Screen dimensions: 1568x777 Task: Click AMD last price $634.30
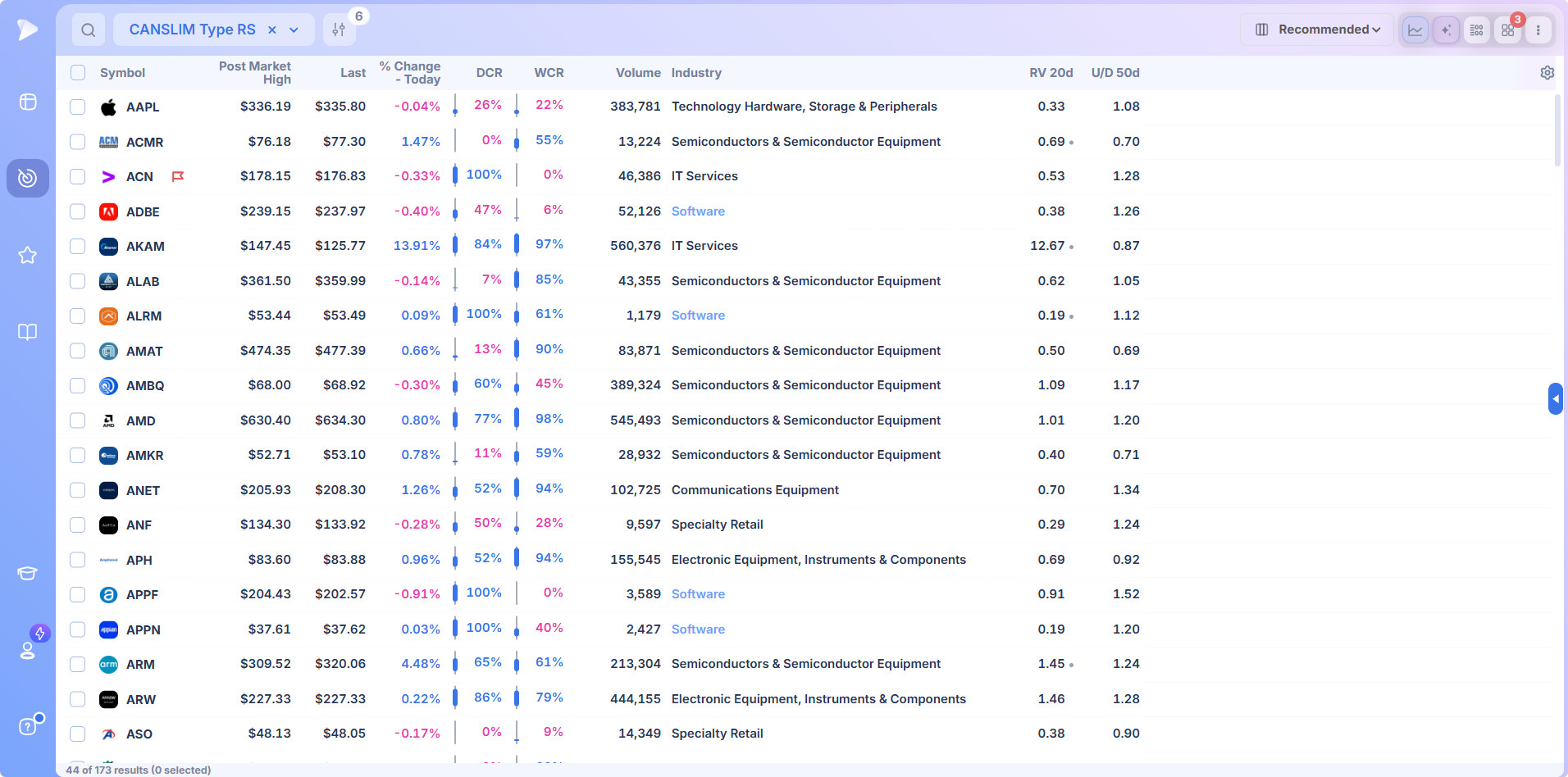point(340,420)
